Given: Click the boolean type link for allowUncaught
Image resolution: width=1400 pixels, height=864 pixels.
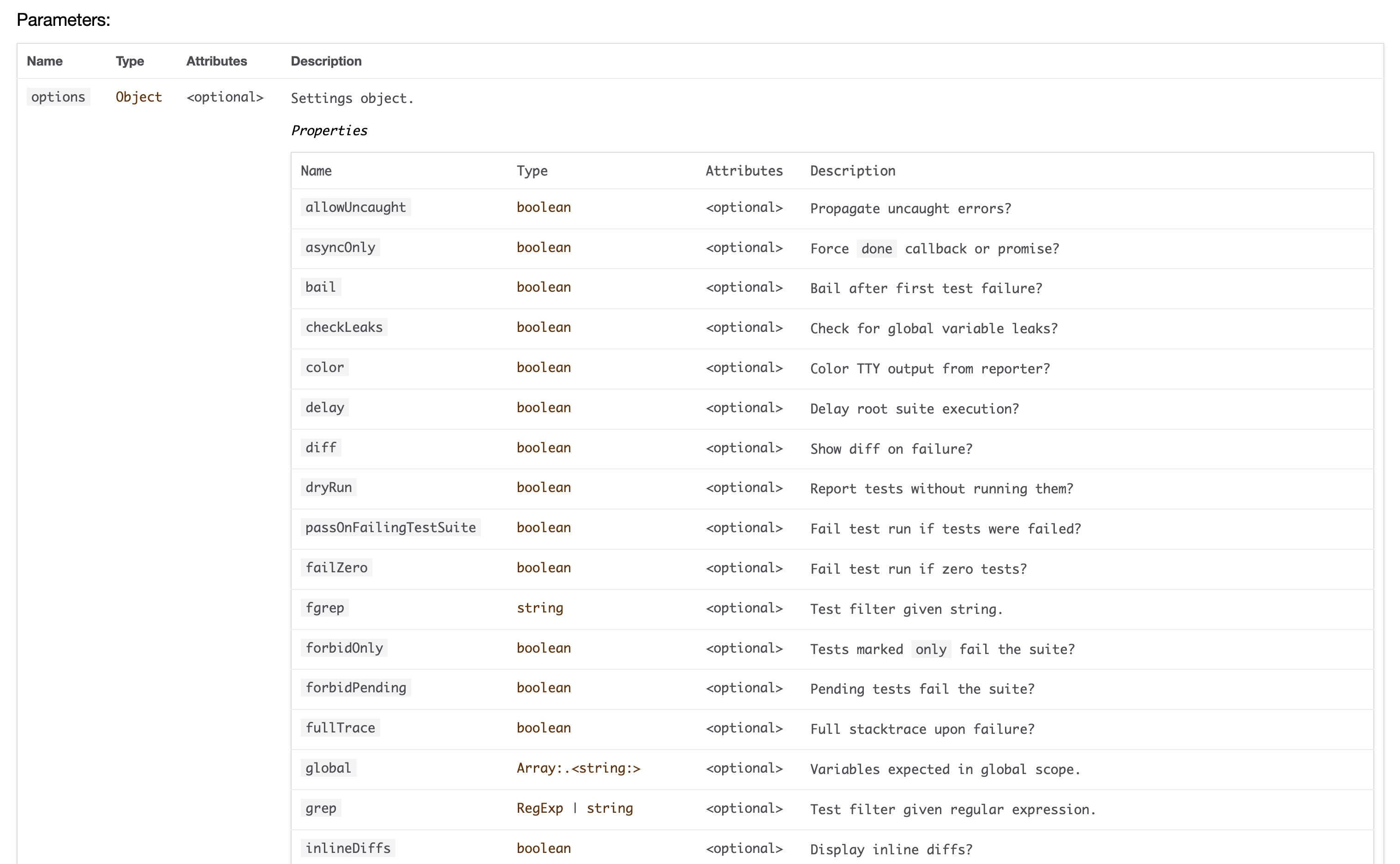Looking at the screenshot, I should (x=543, y=207).
